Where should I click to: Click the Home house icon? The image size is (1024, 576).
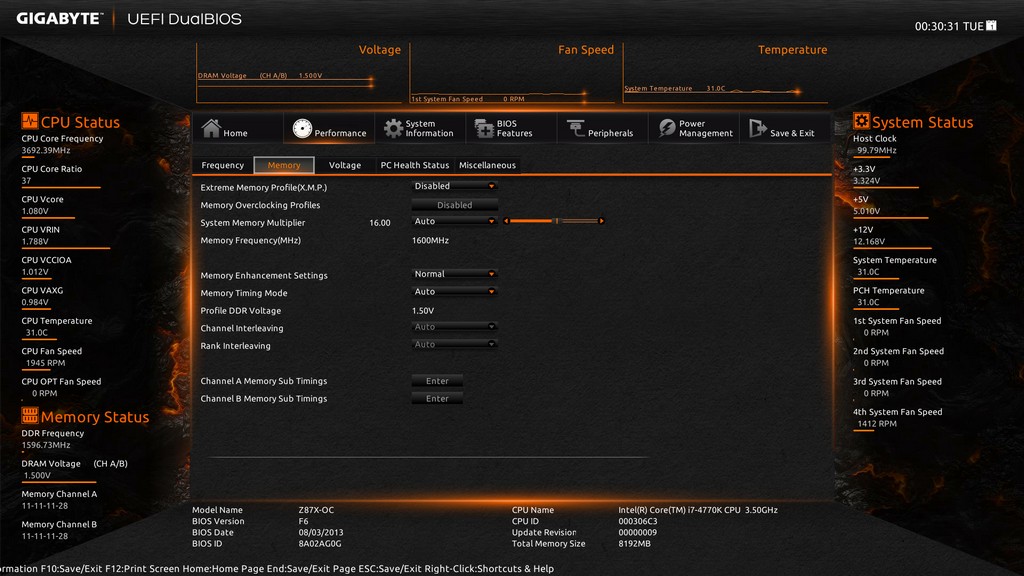click(211, 128)
